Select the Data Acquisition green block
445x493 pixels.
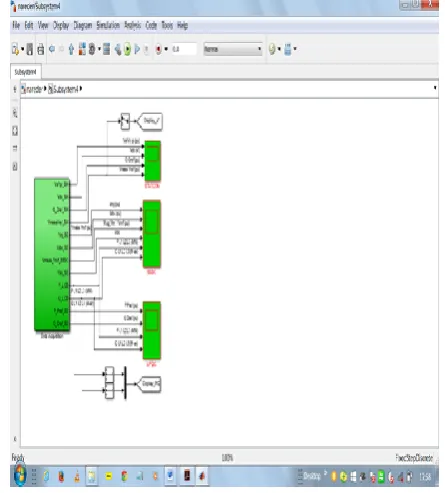click(52, 255)
